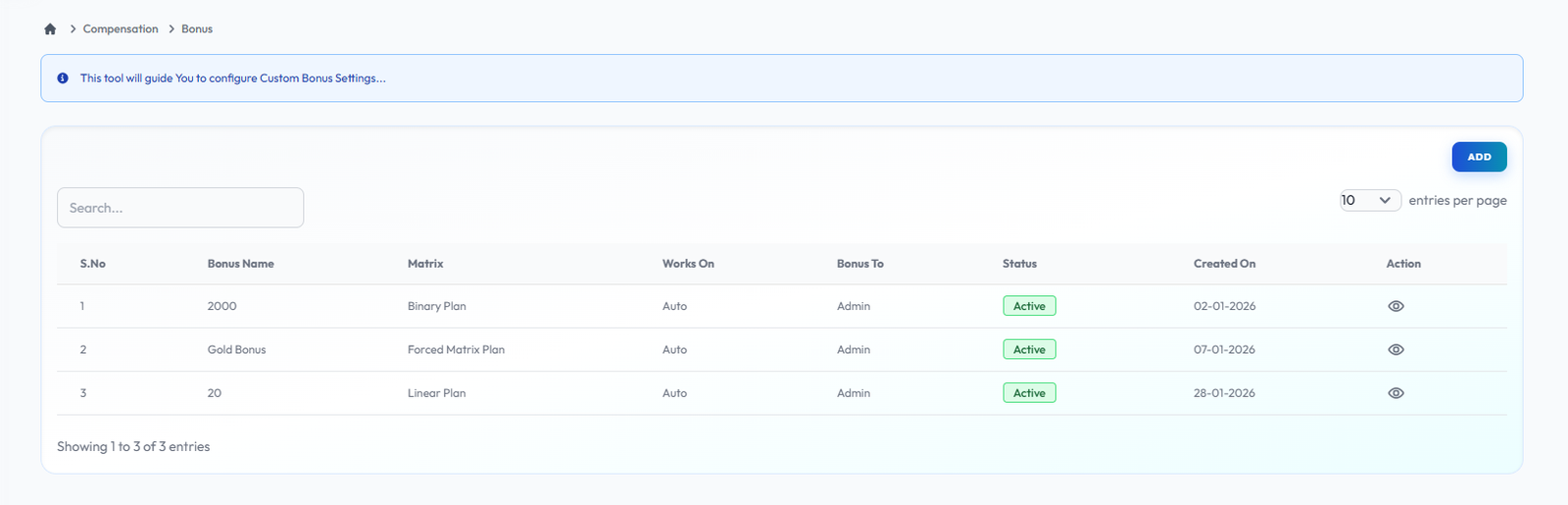Sort by the Works On column header
Viewport: 1568px width, 505px height.
[688, 264]
